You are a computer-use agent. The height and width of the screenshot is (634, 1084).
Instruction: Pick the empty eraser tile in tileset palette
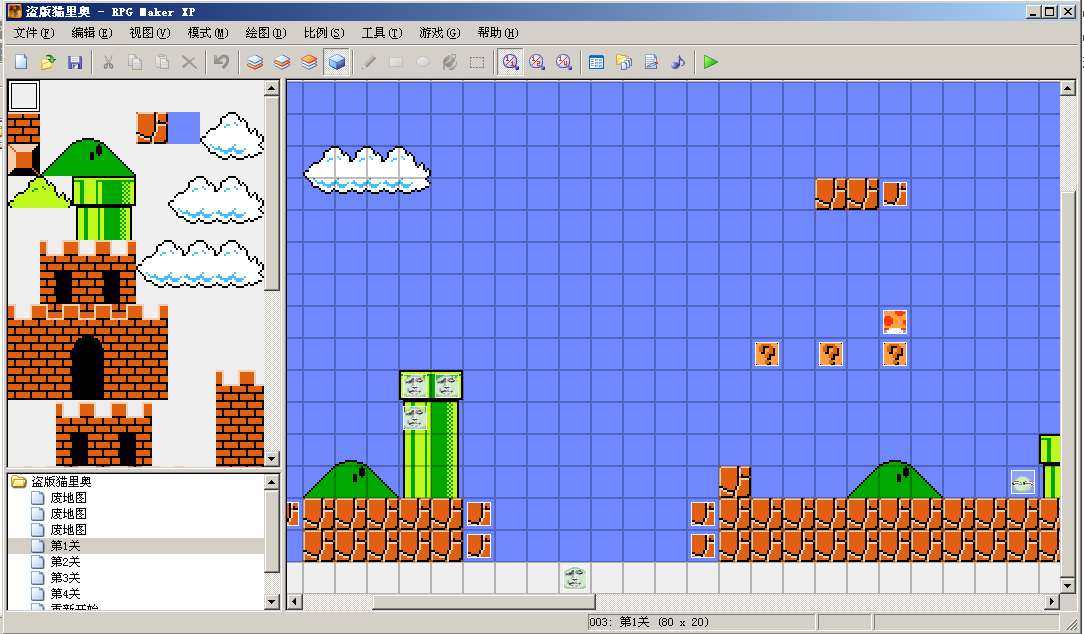pos(24,96)
